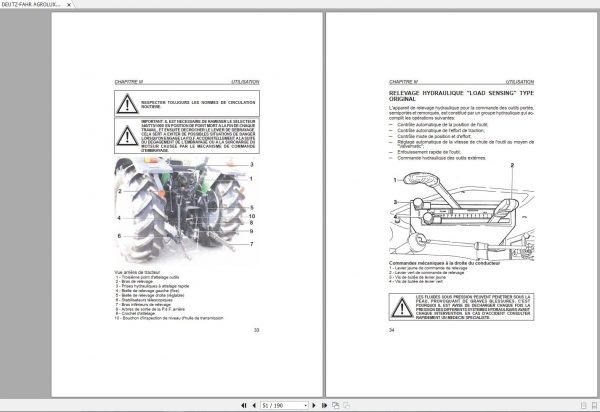
Task: Close the DEUTZ-FAHR AGROLUX document tab
Action: click(69, 5)
